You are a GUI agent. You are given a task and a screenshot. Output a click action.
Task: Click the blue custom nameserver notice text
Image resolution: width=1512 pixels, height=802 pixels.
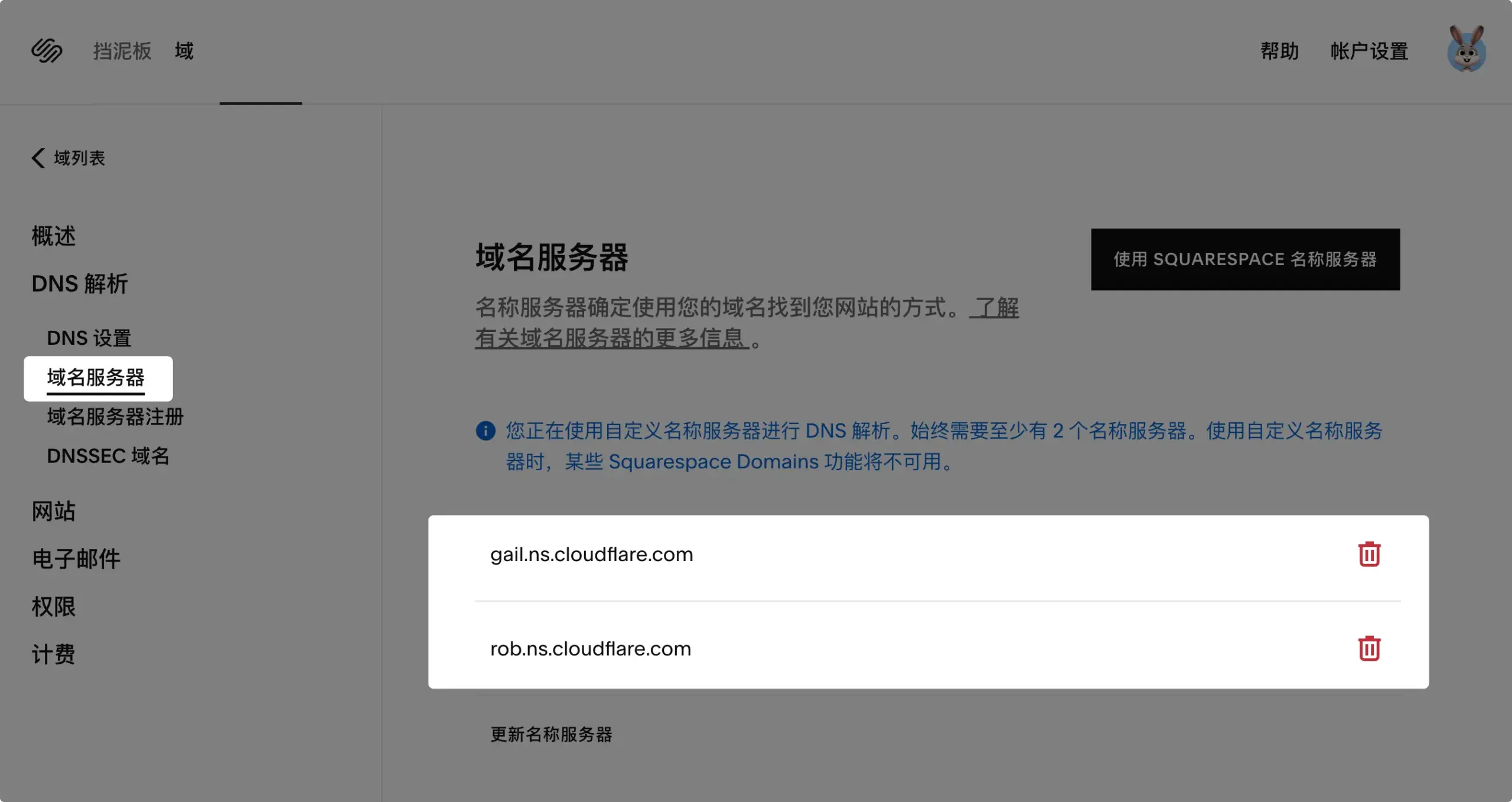click(944, 446)
